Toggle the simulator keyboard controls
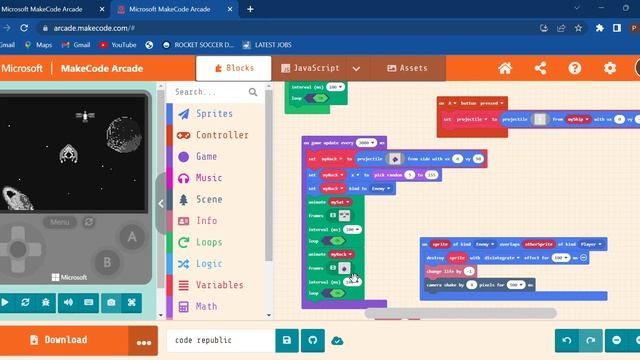Screen dimensions: 640x360 [x=89, y=302]
